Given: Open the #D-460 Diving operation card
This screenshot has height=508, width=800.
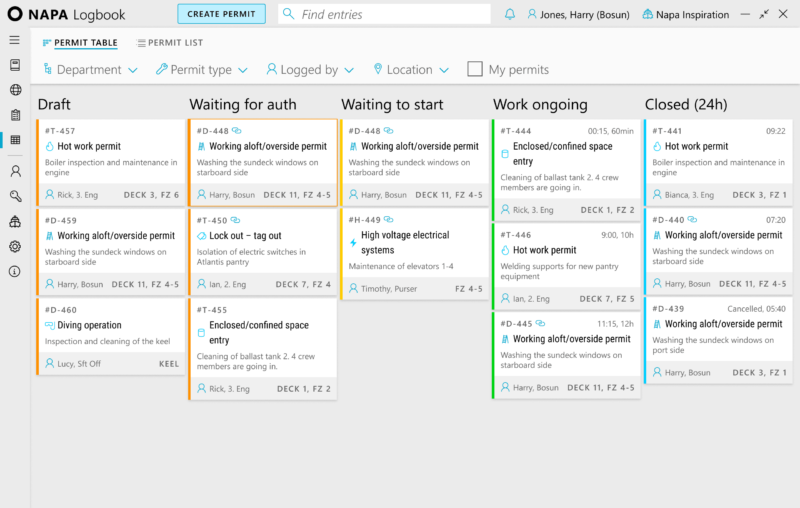Looking at the screenshot, I should coord(111,337).
